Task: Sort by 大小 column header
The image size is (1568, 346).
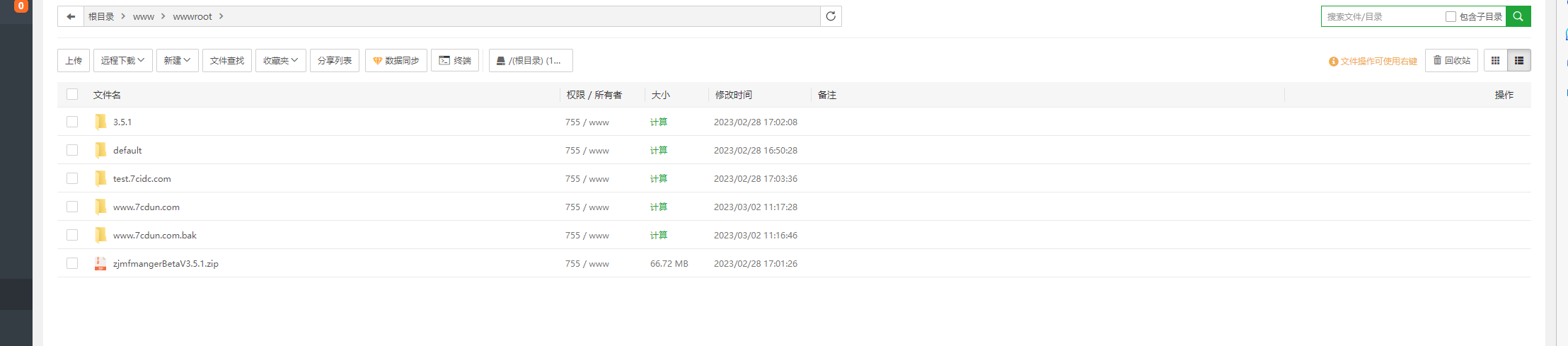Action: pos(660,95)
